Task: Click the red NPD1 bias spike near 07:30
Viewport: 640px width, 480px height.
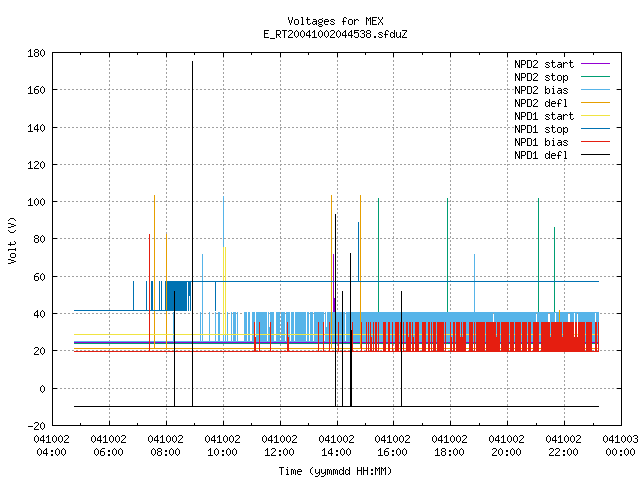Action: 149,292
